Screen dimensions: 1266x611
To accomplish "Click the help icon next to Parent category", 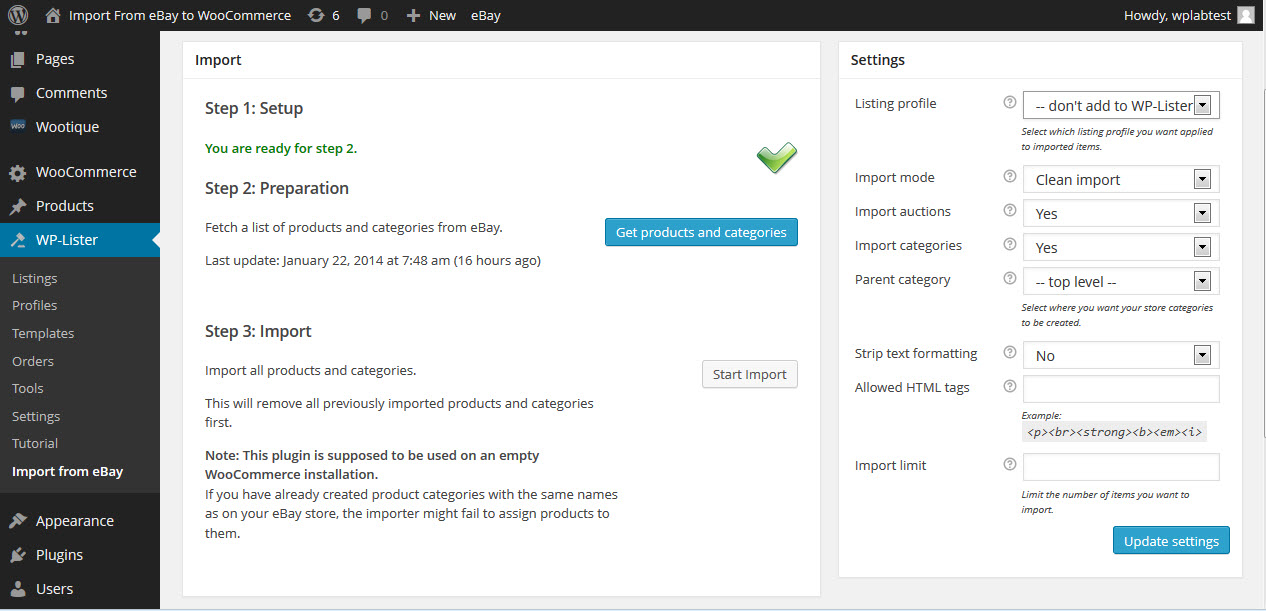I will tap(1009, 278).
